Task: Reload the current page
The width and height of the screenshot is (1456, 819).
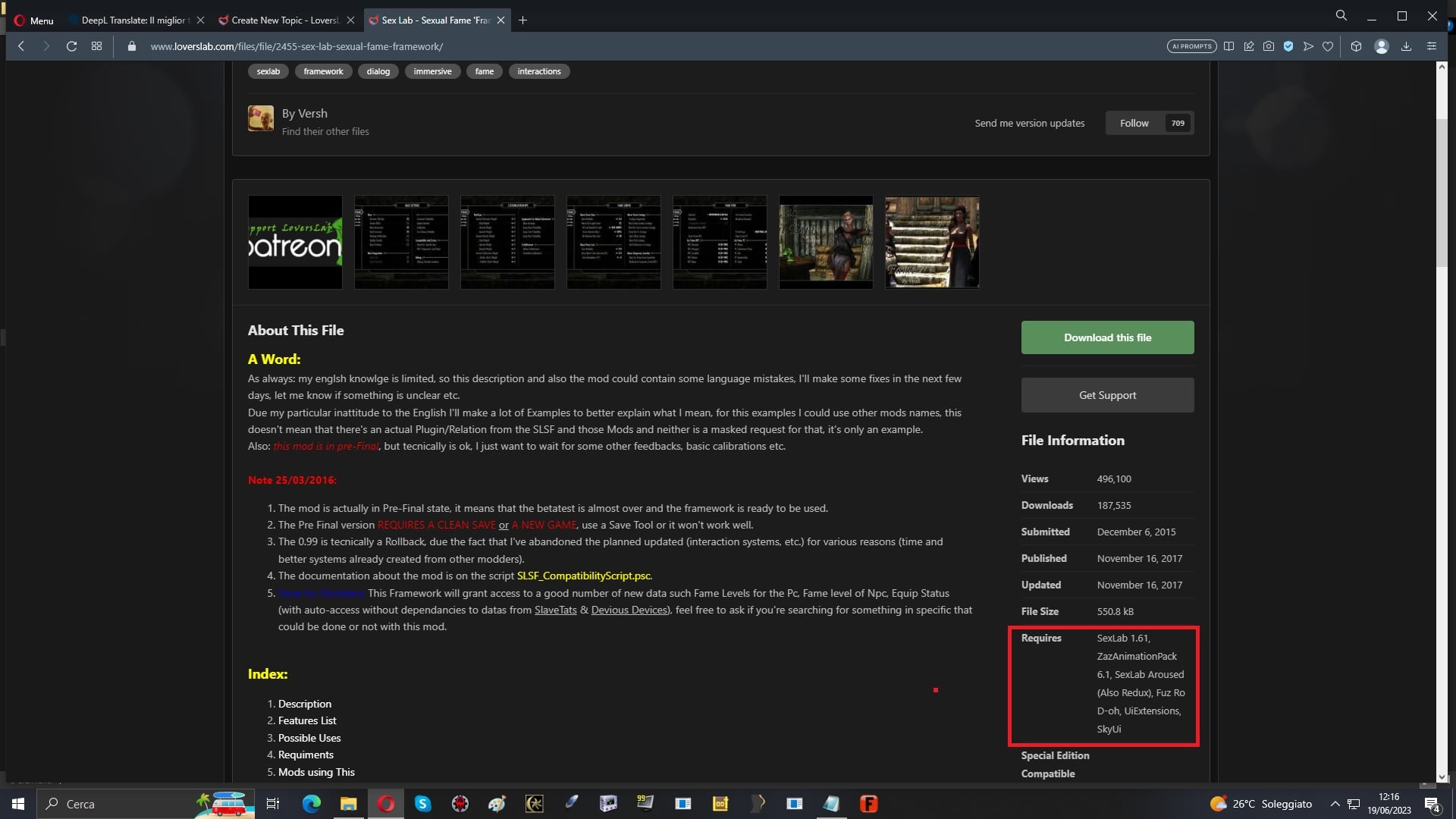Action: coord(71,46)
